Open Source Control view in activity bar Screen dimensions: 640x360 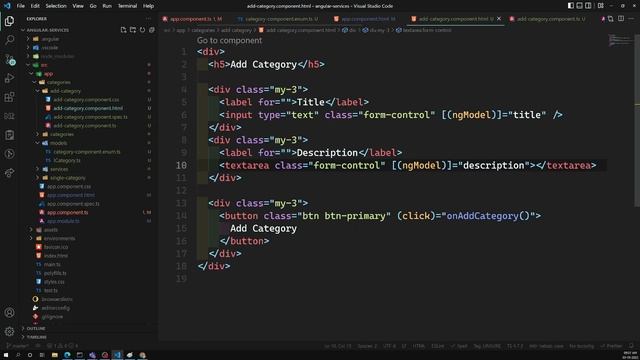9,59
